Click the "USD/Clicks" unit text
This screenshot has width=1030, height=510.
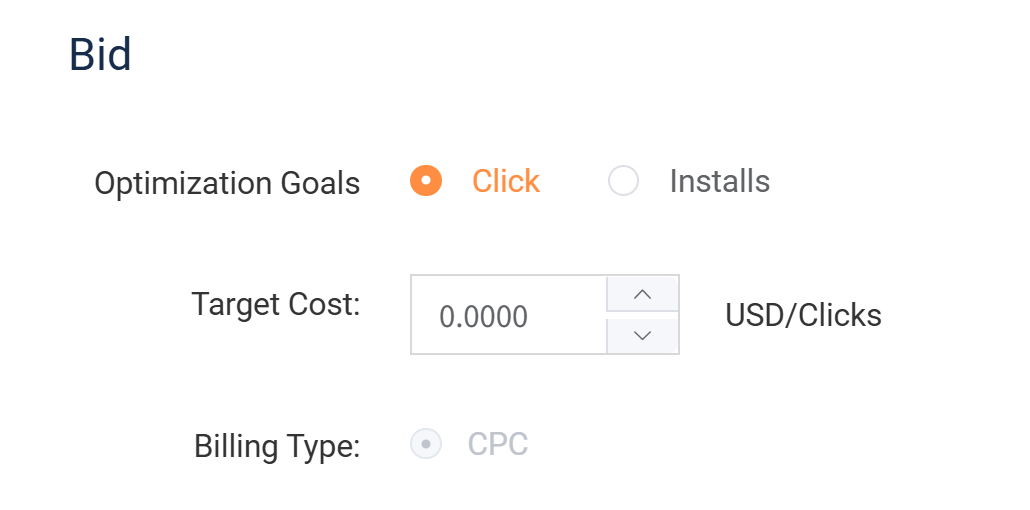click(803, 316)
